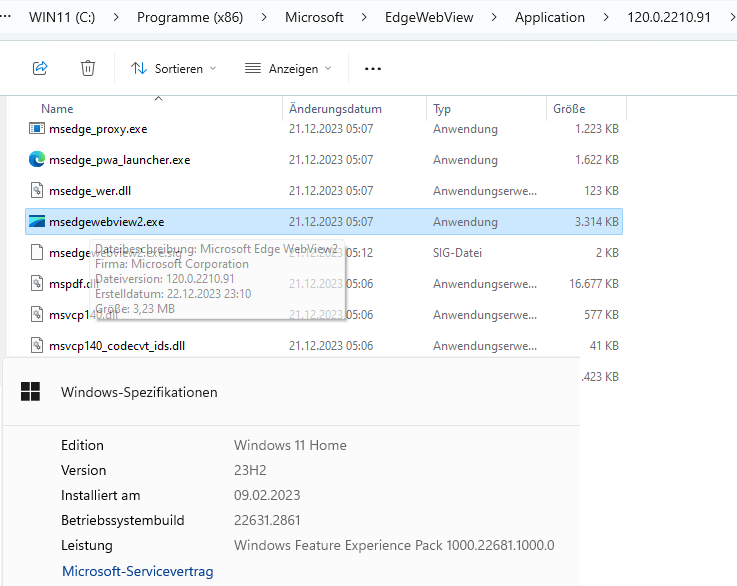Click the SIG-Datei type cell
The image size is (737, 586).
click(x=457, y=253)
